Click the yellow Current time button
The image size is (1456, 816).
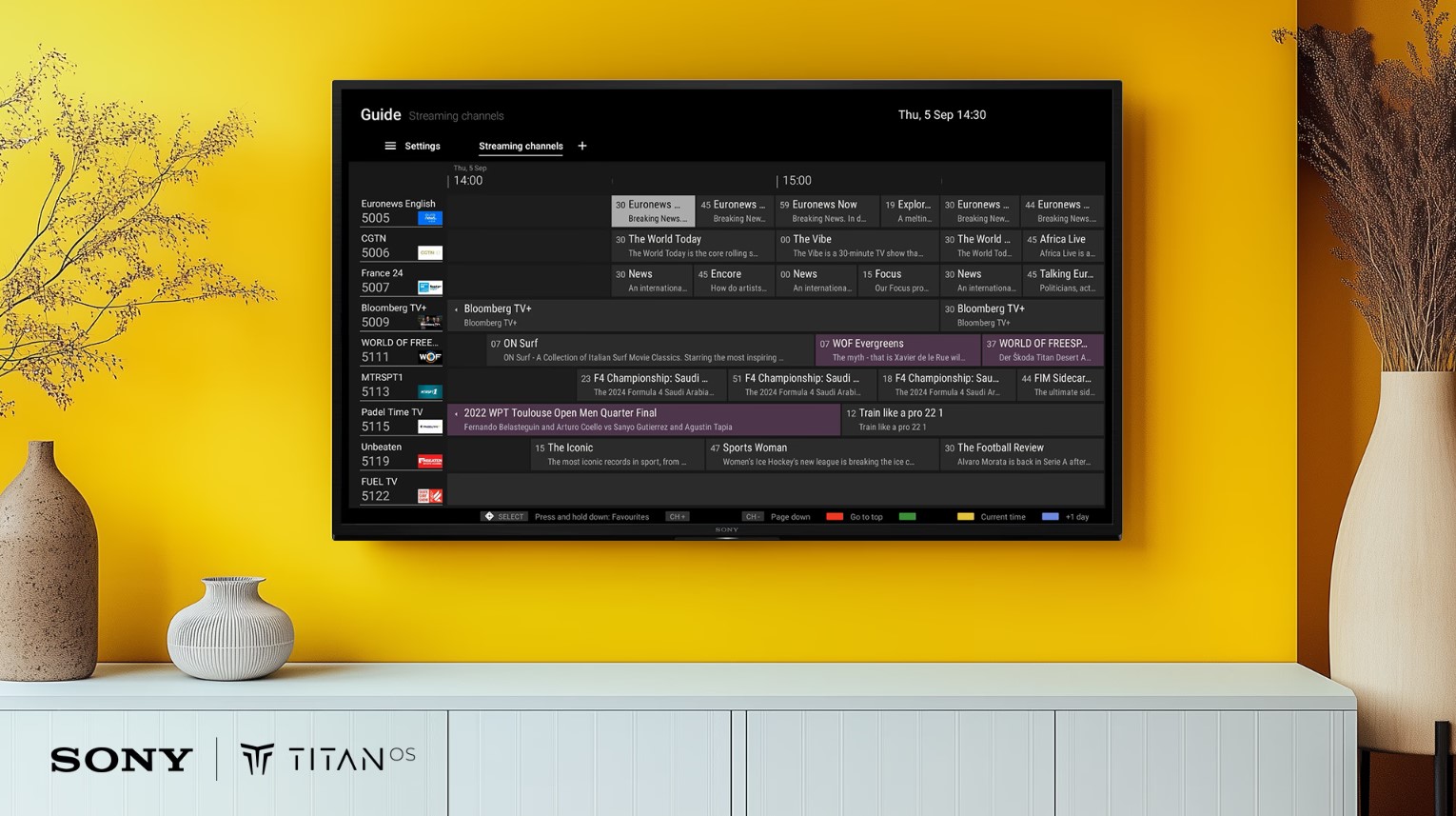[x=965, y=517]
